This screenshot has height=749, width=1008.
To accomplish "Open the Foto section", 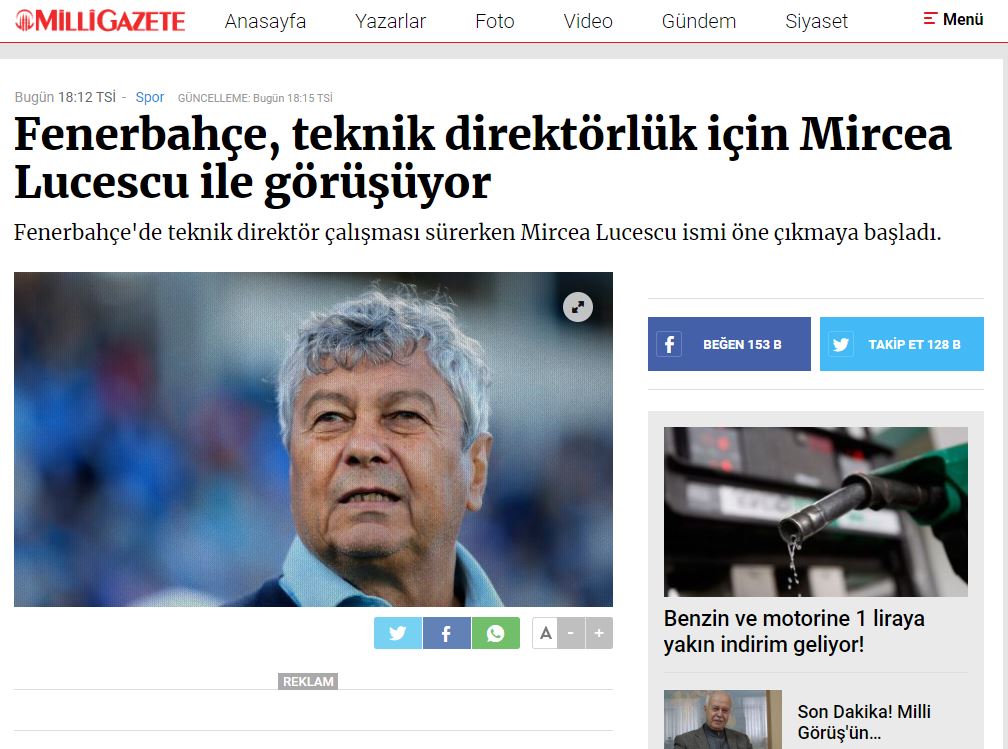I will tap(494, 21).
